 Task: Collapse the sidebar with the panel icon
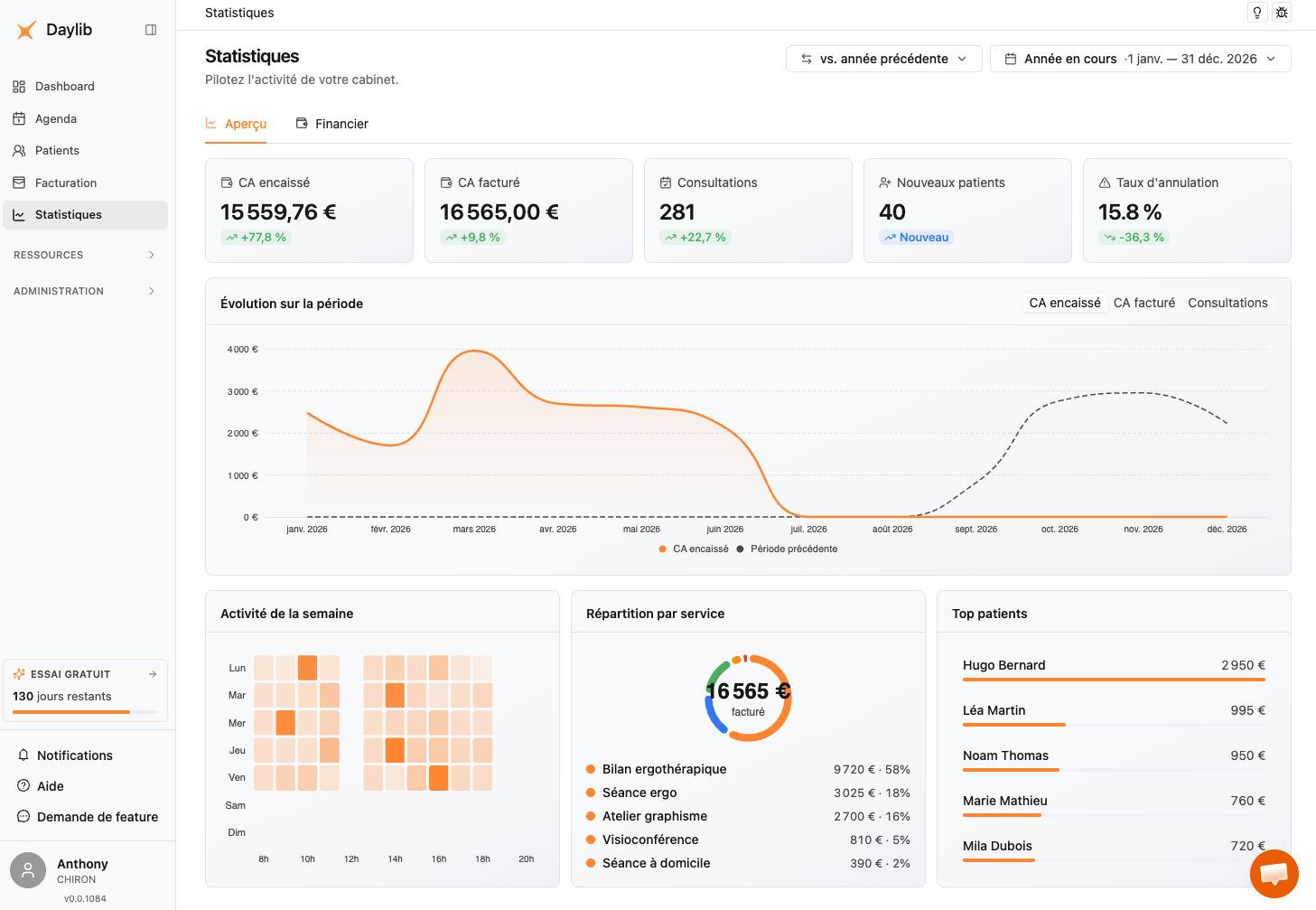151,30
